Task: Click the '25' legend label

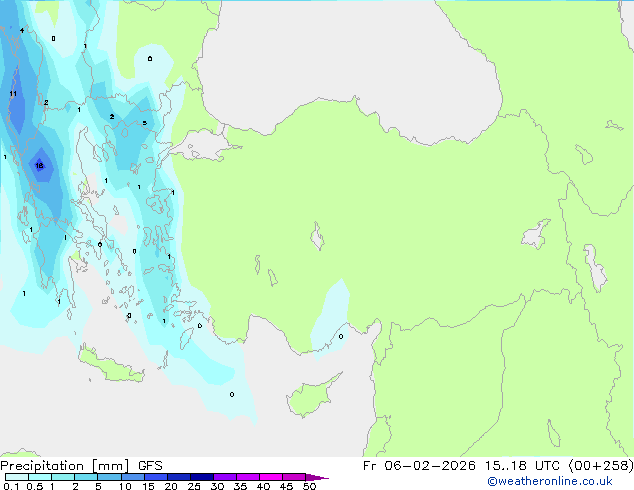Action: point(194,486)
